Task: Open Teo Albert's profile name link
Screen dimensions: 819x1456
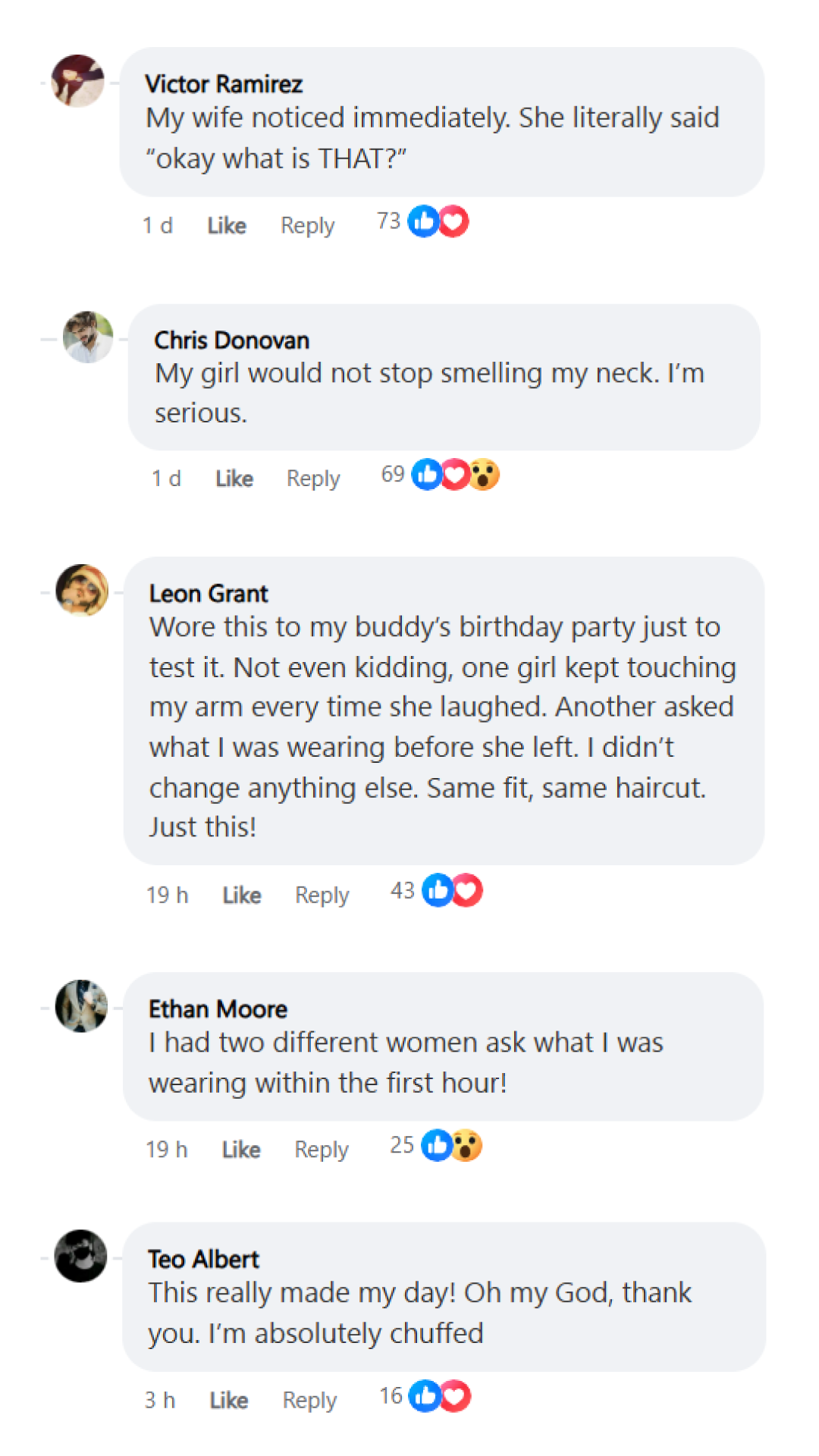Action: (203, 1260)
